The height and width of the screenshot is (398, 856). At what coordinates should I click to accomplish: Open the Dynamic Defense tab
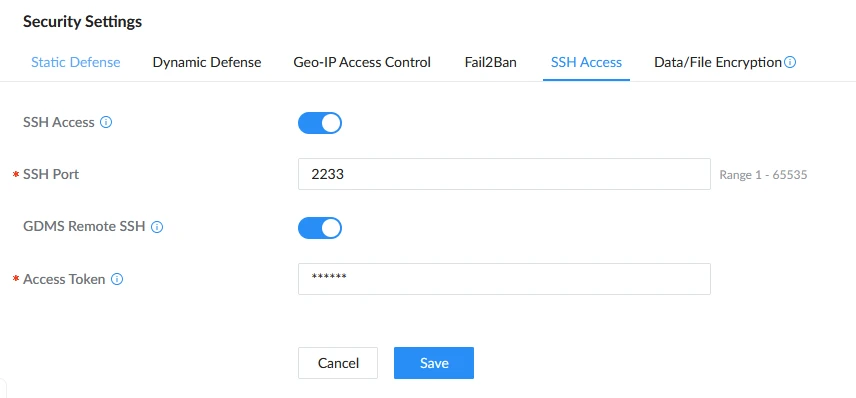pos(207,62)
